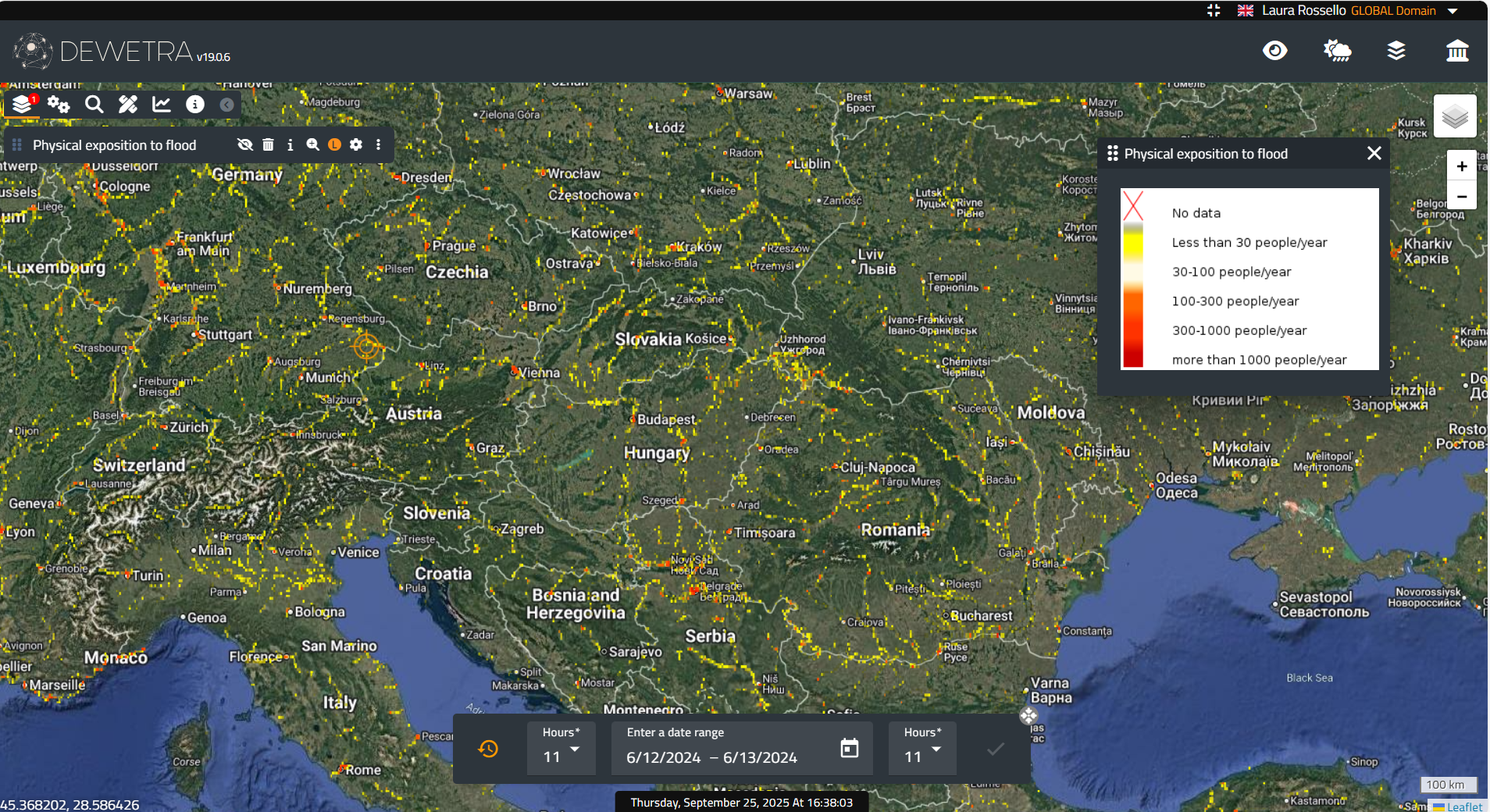Open the start Hours dropdown
Image resolution: width=1490 pixels, height=812 pixels.
click(x=561, y=749)
